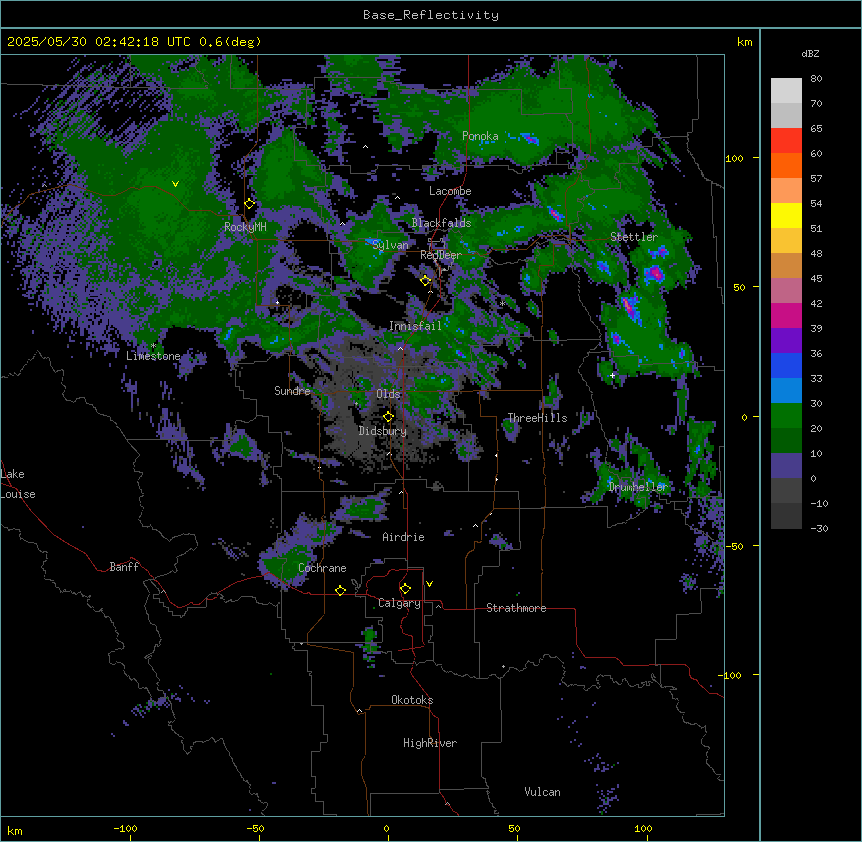Click the -50 tick on the bottom axis
This screenshot has width=862, height=842.
click(x=255, y=828)
